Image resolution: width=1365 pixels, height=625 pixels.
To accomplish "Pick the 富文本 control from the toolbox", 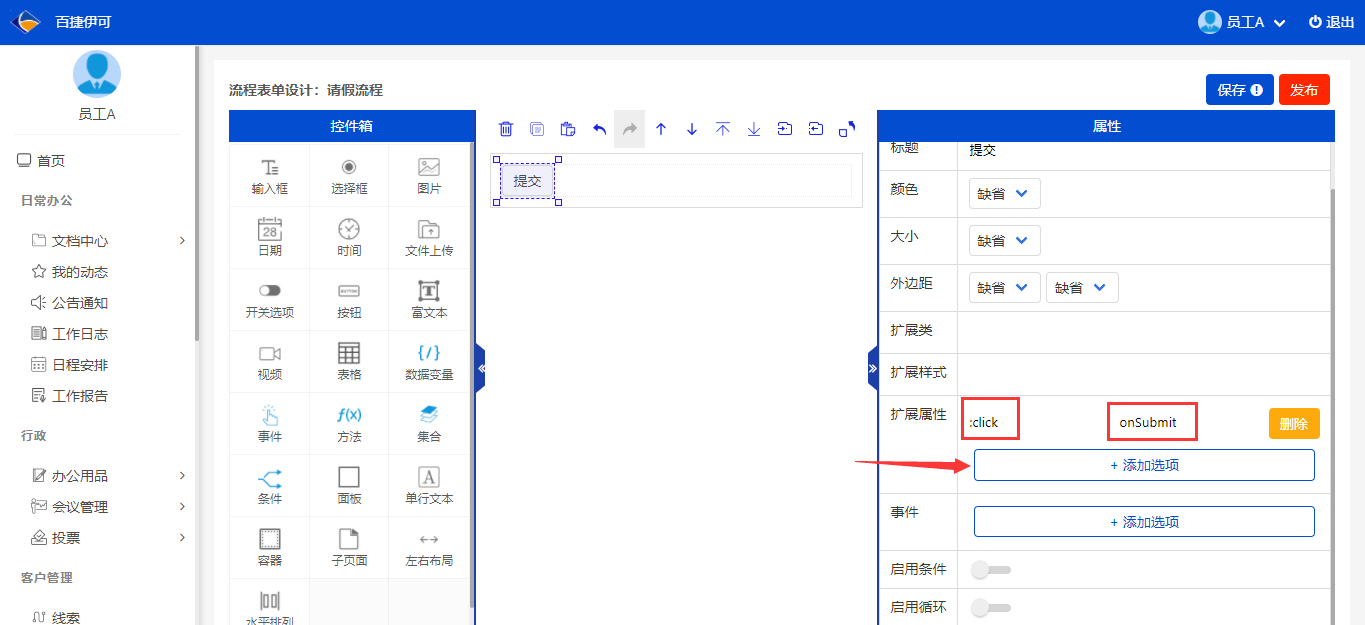I will click(429, 300).
